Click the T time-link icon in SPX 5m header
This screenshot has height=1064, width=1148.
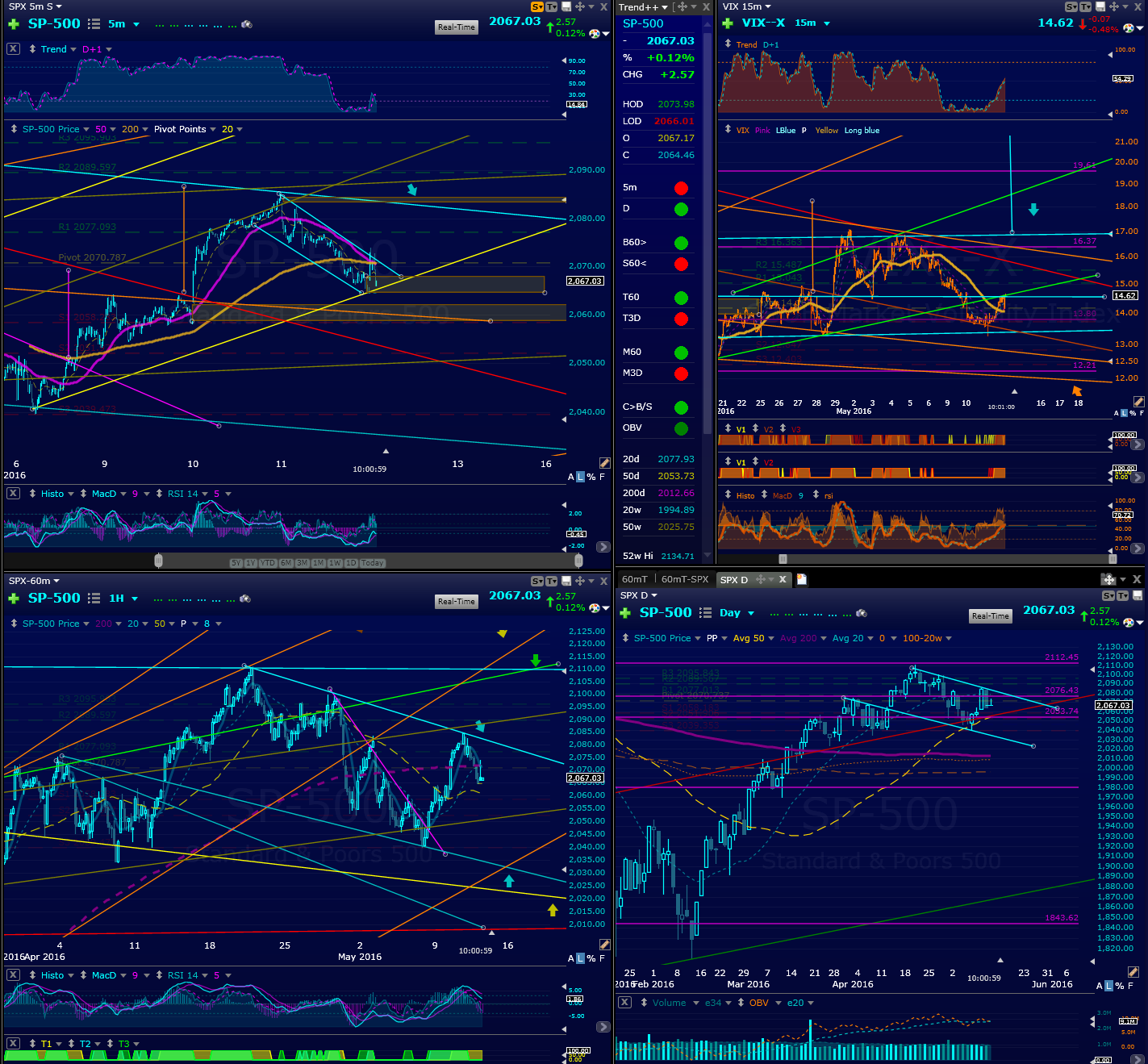click(552, 6)
